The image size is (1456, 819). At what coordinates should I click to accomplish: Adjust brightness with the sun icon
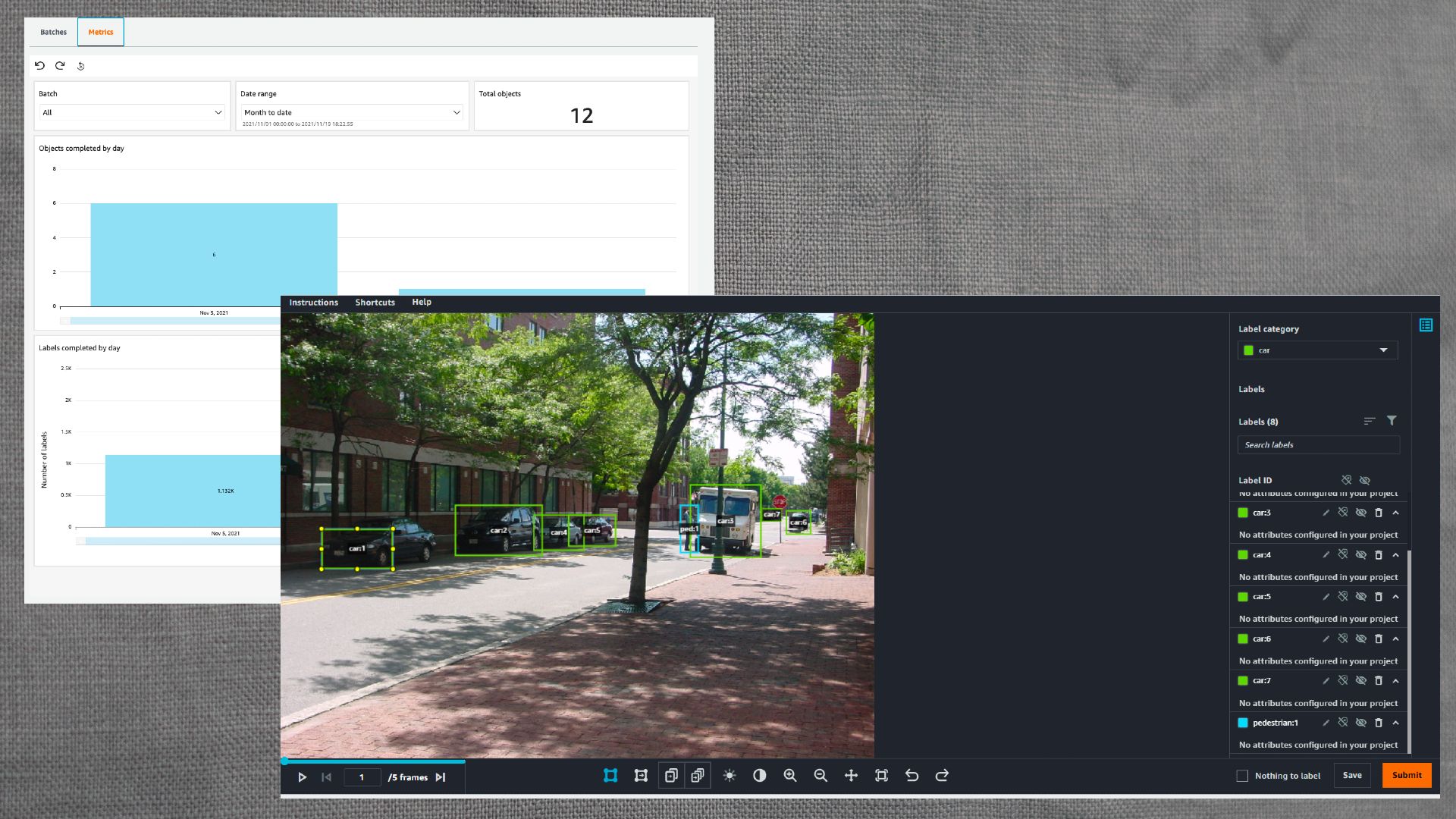coord(730,775)
